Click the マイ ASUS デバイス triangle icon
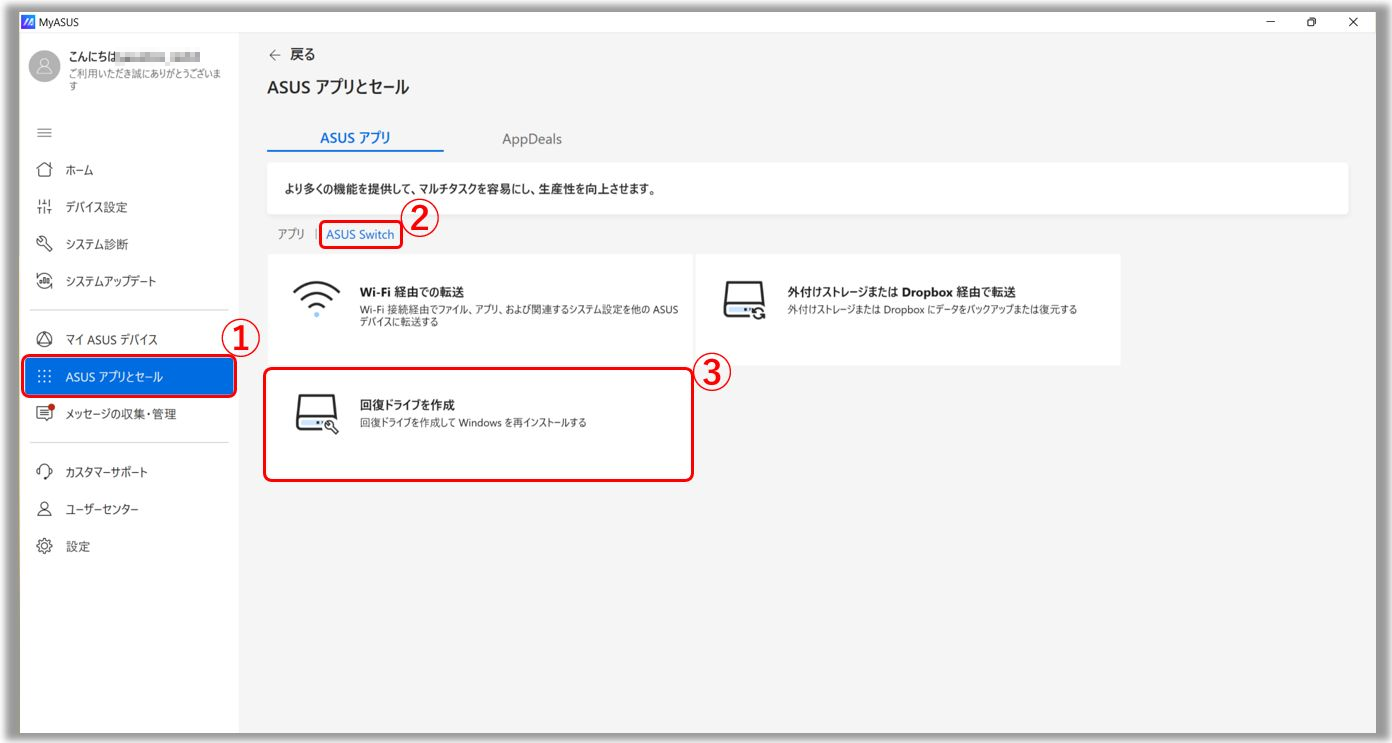This screenshot has height=743, width=1392. click(44, 339)
